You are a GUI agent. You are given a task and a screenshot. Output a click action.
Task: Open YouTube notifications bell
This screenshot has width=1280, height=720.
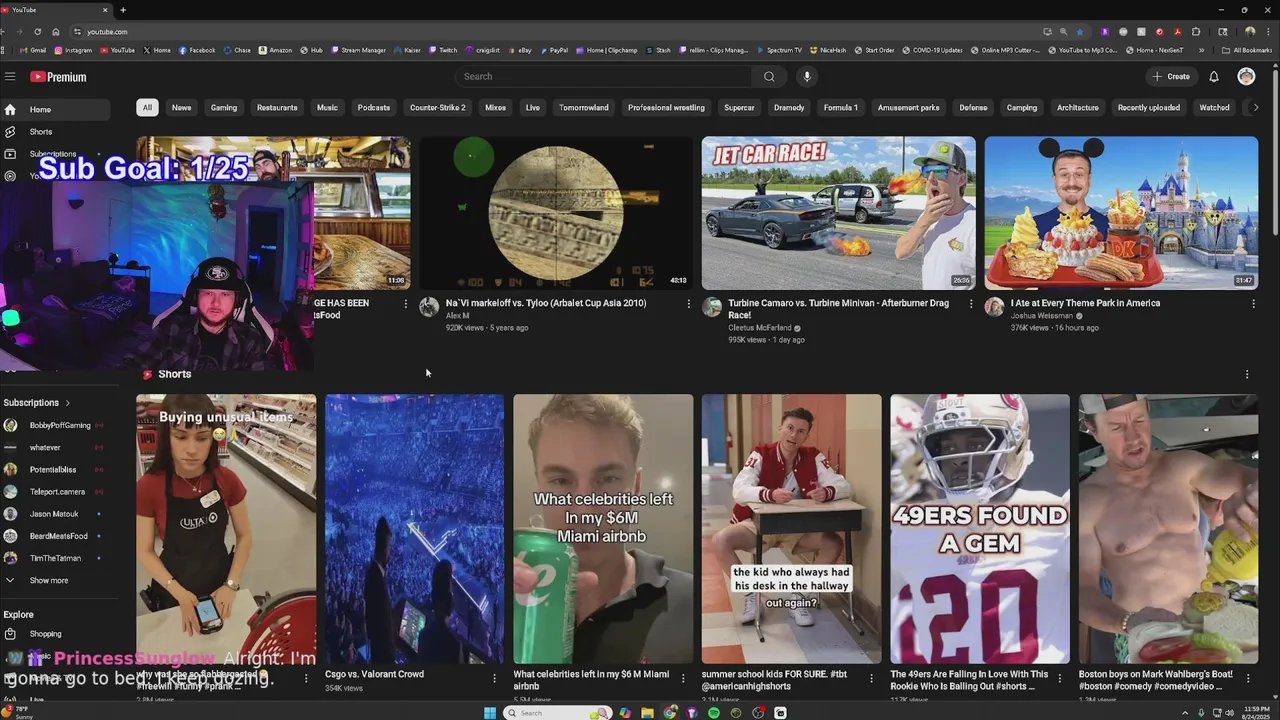point(1214,76)
